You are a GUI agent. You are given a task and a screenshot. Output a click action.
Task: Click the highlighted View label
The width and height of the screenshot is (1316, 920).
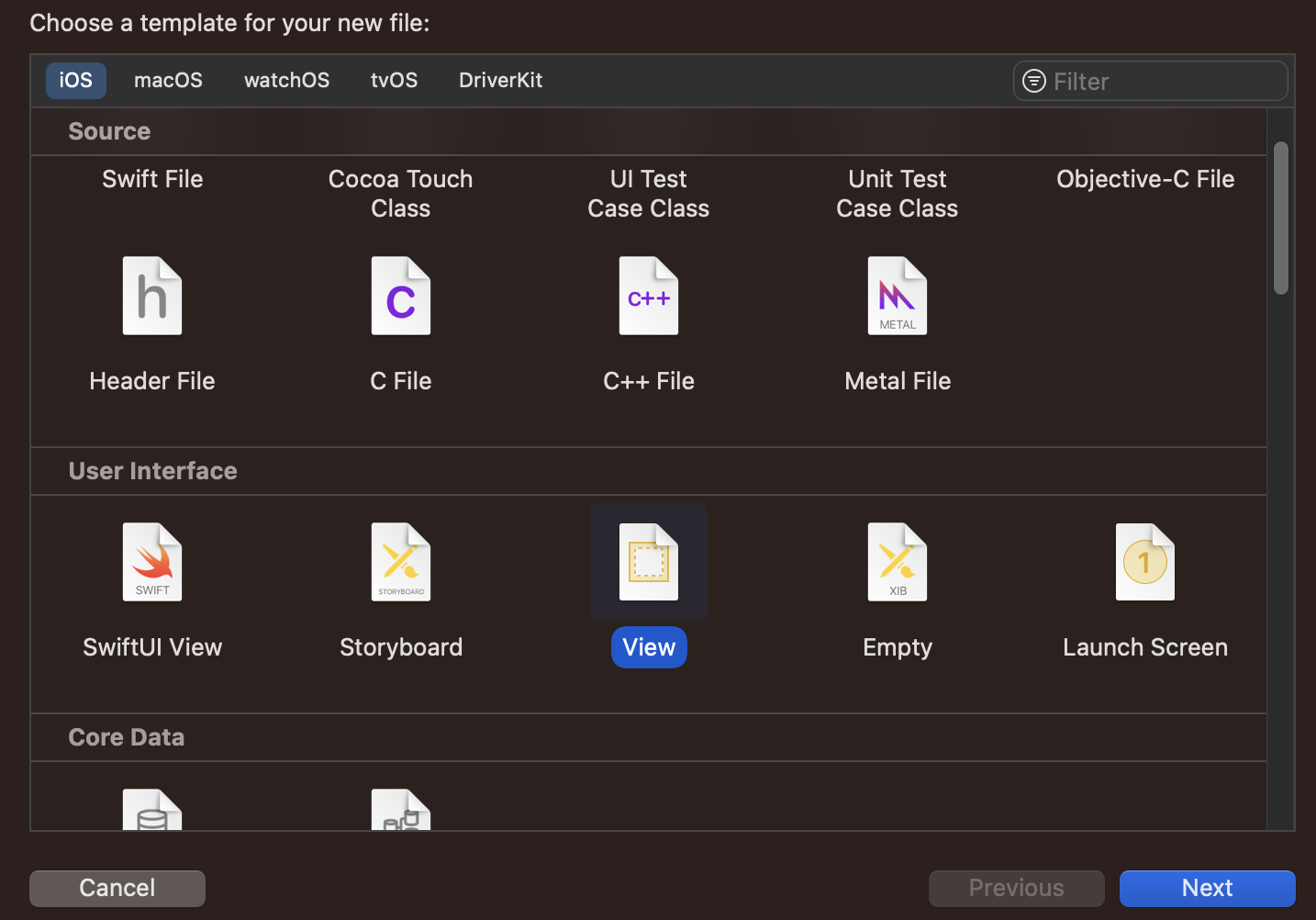click(649, 647)
